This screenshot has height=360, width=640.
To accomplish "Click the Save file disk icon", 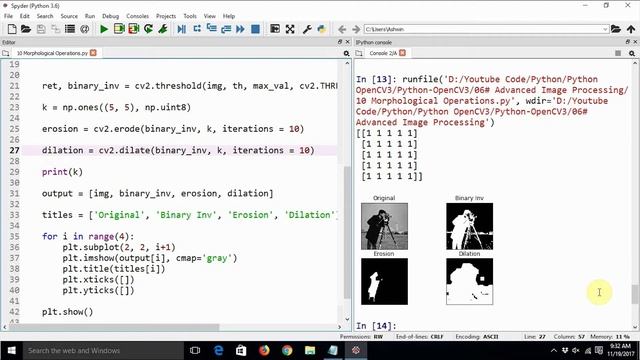I will pos(41,29).
